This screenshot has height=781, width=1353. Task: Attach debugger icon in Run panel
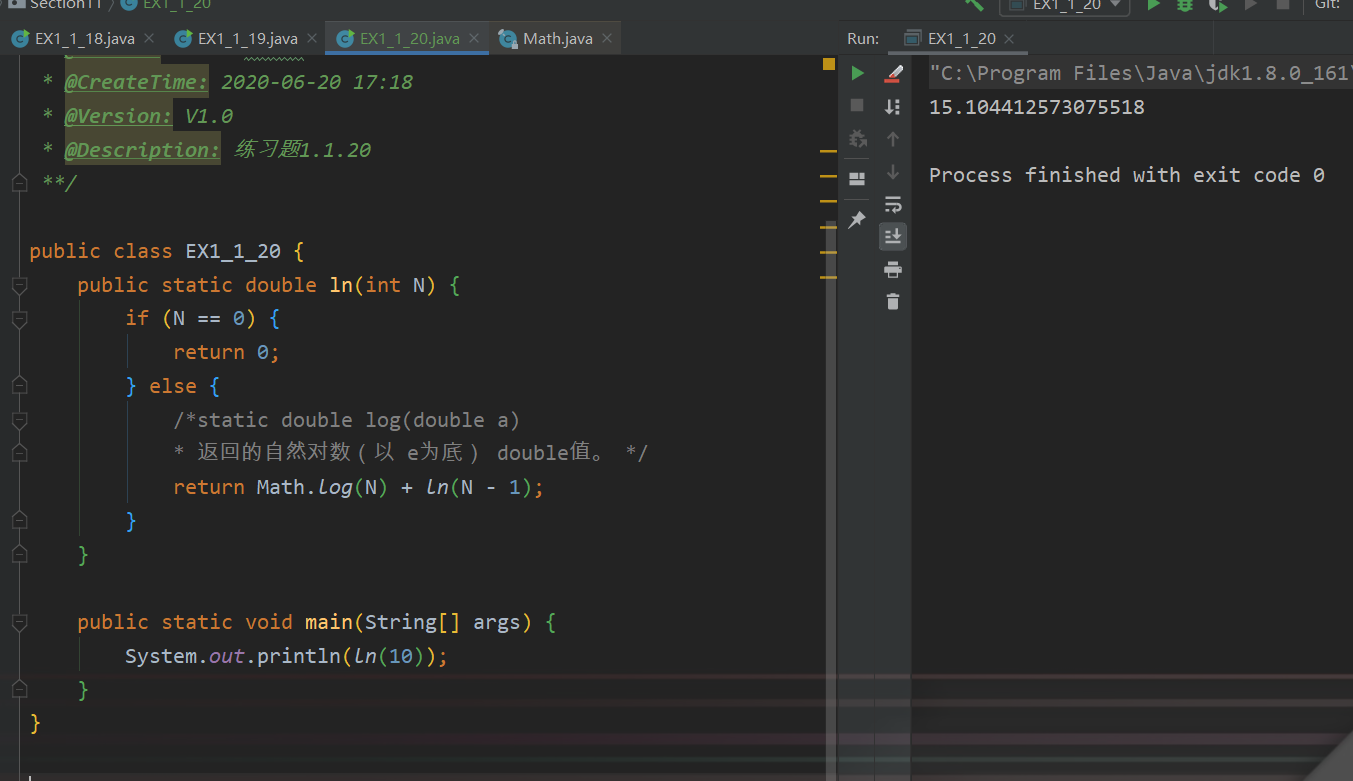pos(857,138)
